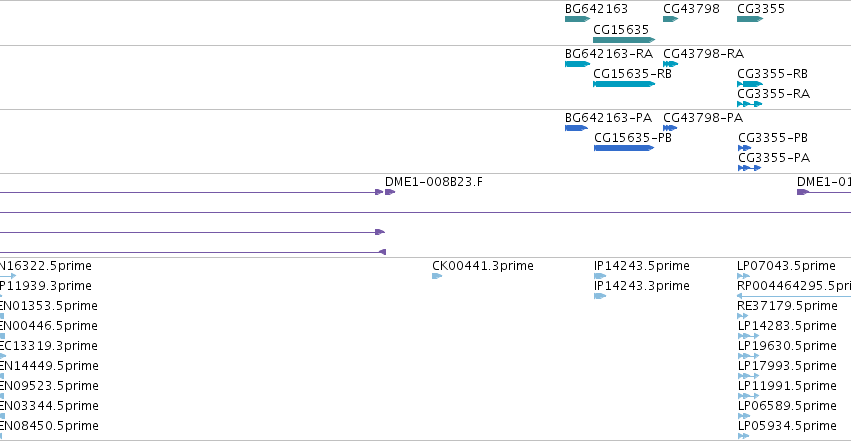Select the LP06589.5prime EST label
Viewport: 851px width, 441px height.
pos(788,406)
